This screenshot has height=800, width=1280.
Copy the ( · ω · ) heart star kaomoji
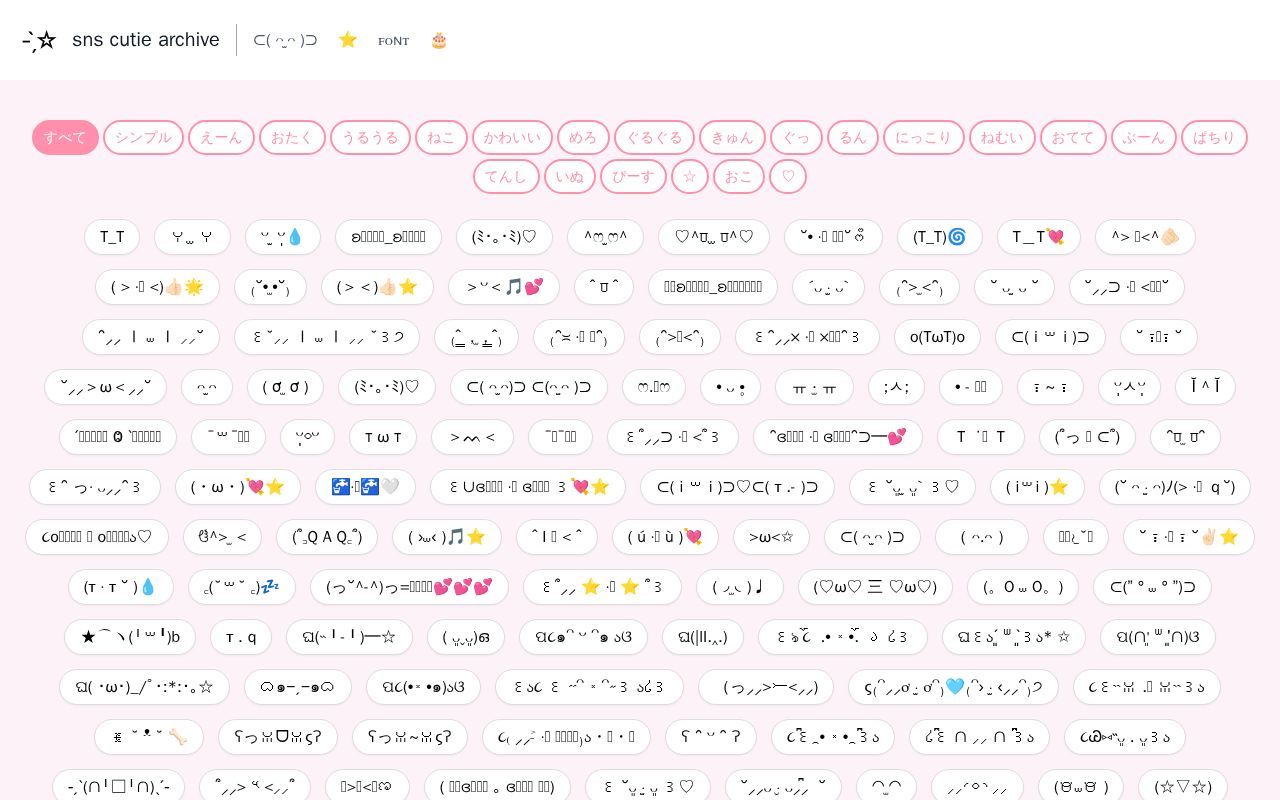[237, 487]
